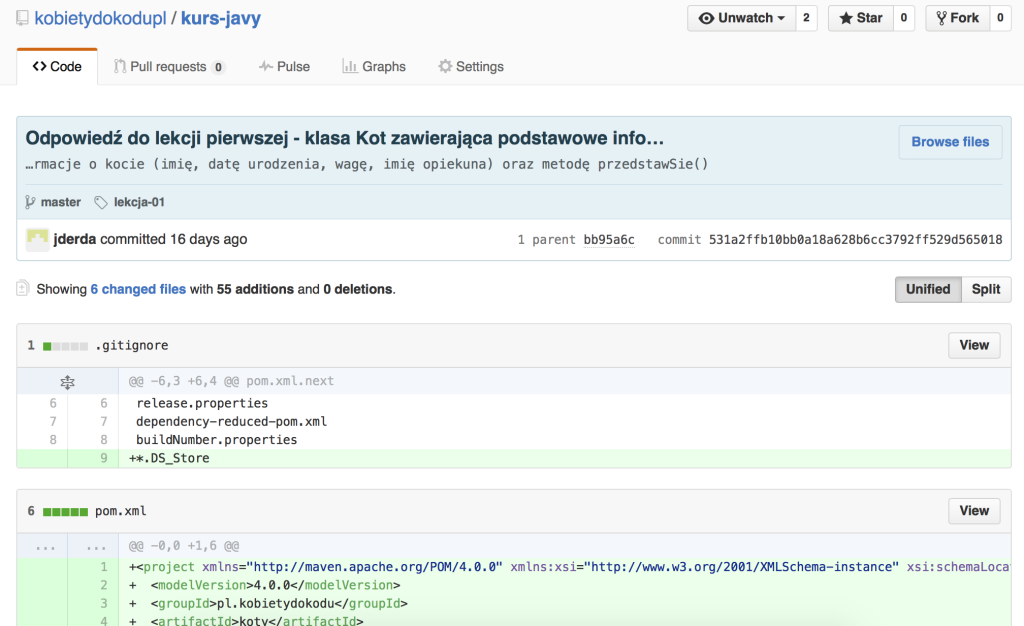The height and width of the screenshot is (626, 1024).
Task: Open the lekcja-01 tag link
Action: (139, 202)
